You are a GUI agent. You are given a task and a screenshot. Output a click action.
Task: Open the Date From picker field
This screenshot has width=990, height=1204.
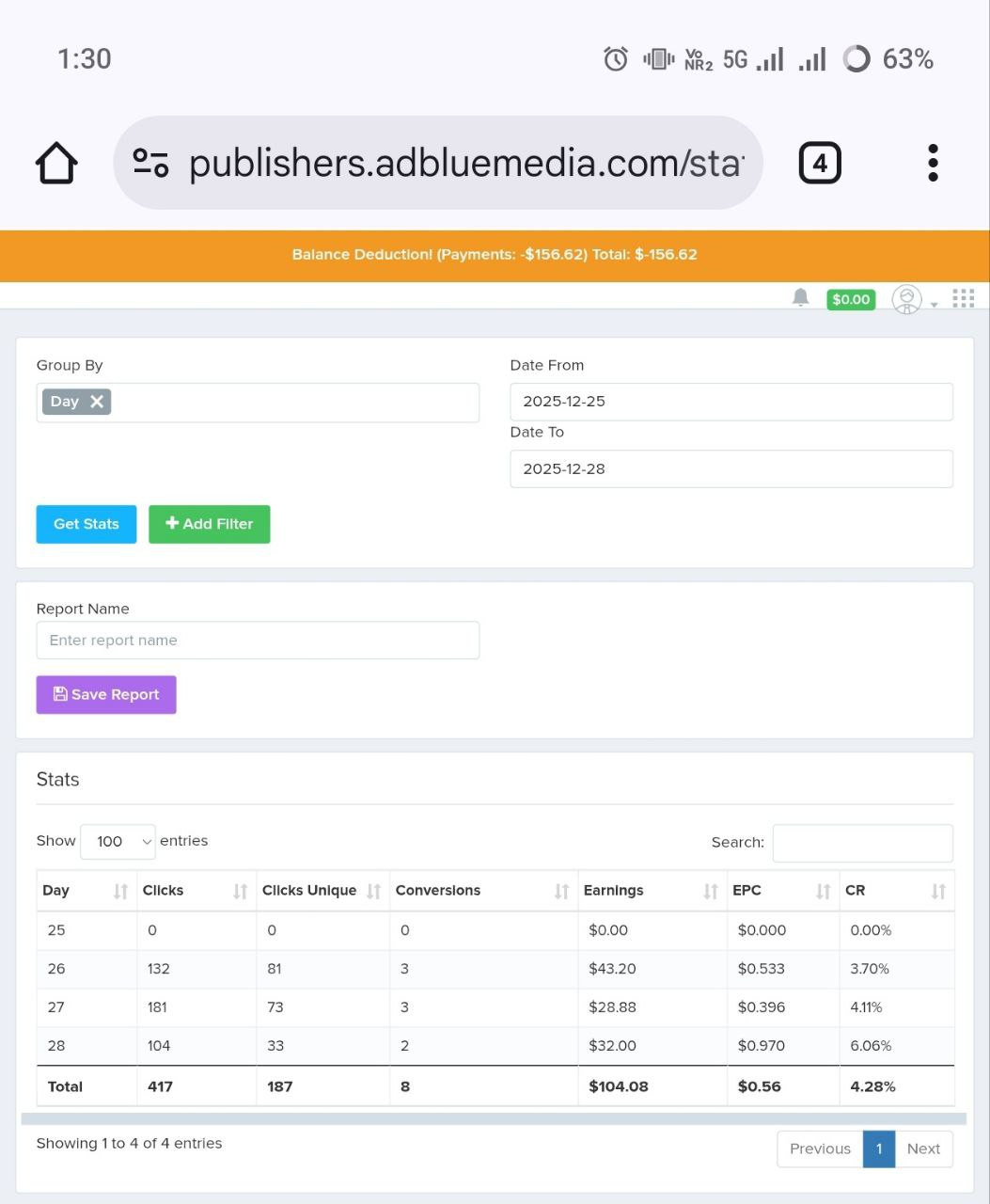point(731,402)
